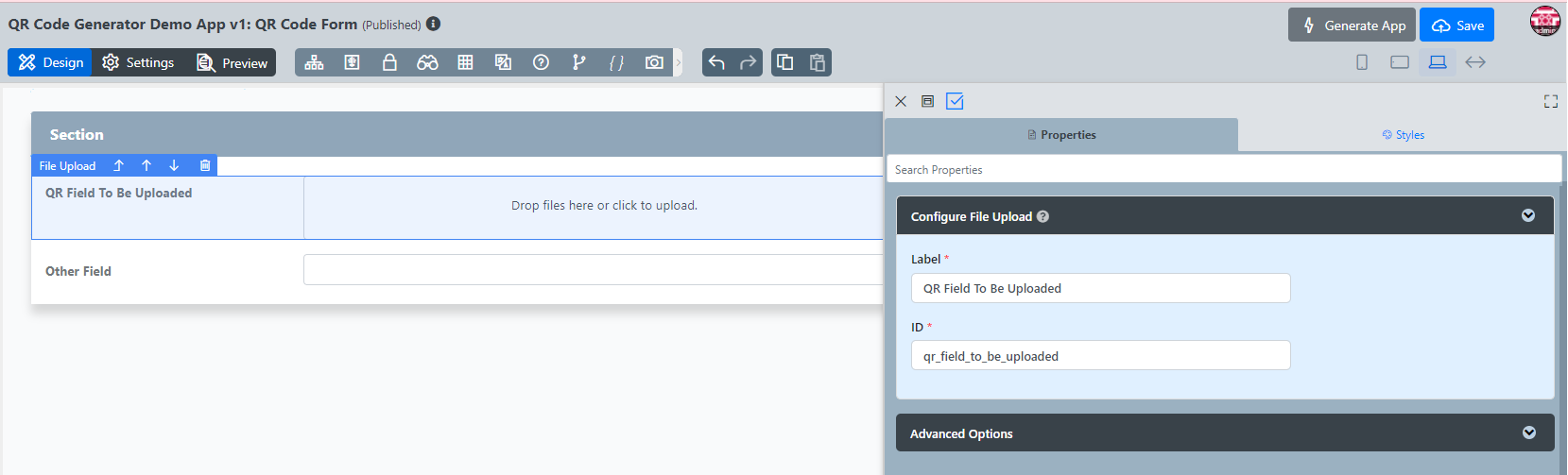Switch to the Styles tab
The width and height of the screenshot is (1568, 475).
1403,135
